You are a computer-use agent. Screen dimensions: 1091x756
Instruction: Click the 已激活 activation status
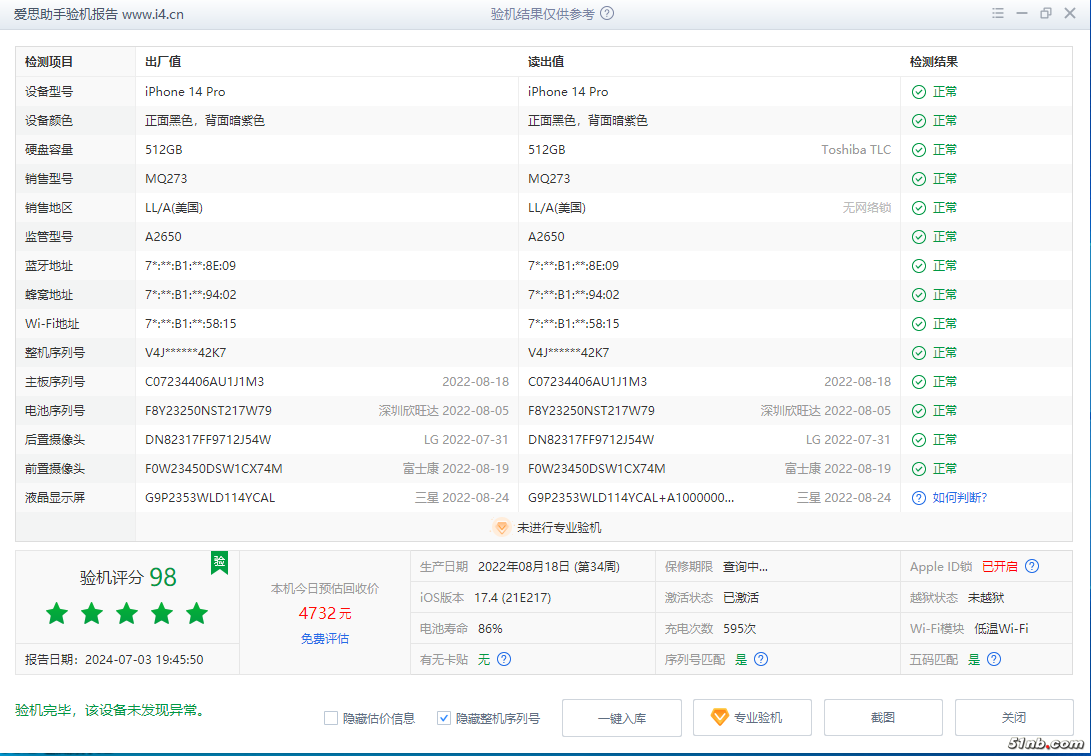point(740,598)
